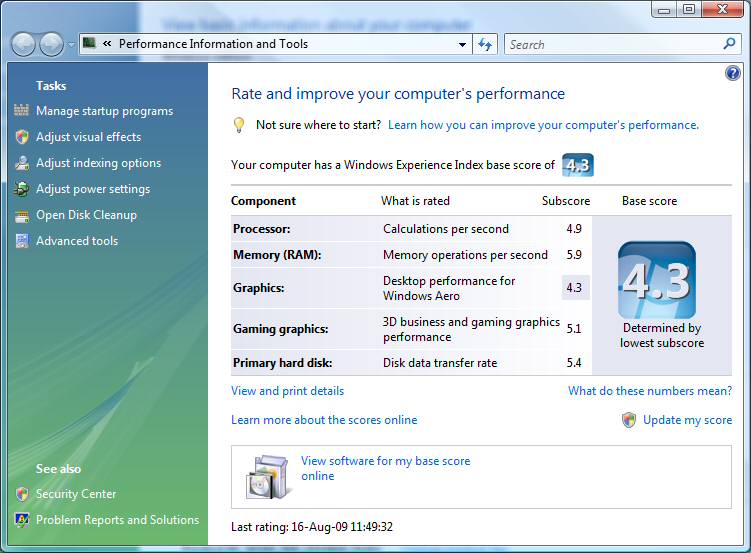Image resolution: width=751 pixels, height=553 pixels.
Task: Open Adjust power settings
Action: pyautogui.click(x=93, y=189)
